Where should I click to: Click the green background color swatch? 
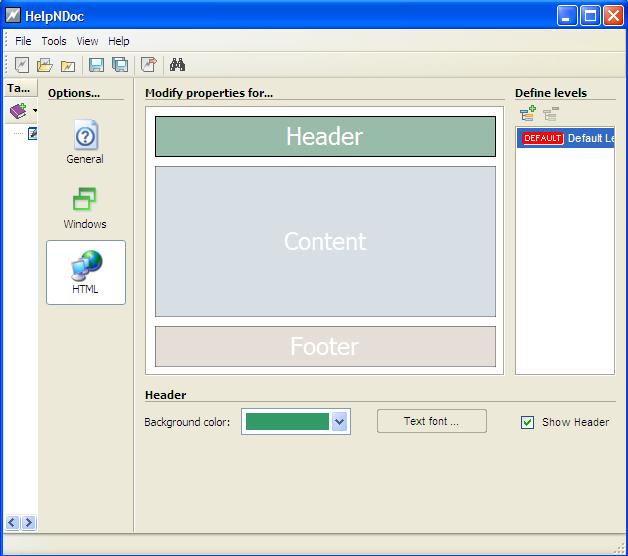click(287, 422)
